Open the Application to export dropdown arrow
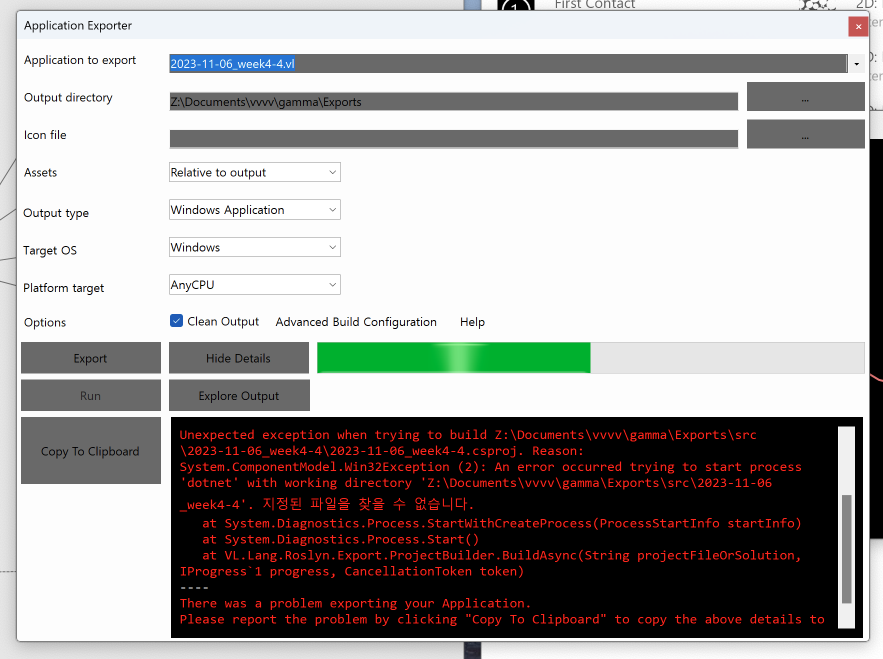Image resolution: width=883 pixels, height=659 pixels. click(x=857, y=64)
